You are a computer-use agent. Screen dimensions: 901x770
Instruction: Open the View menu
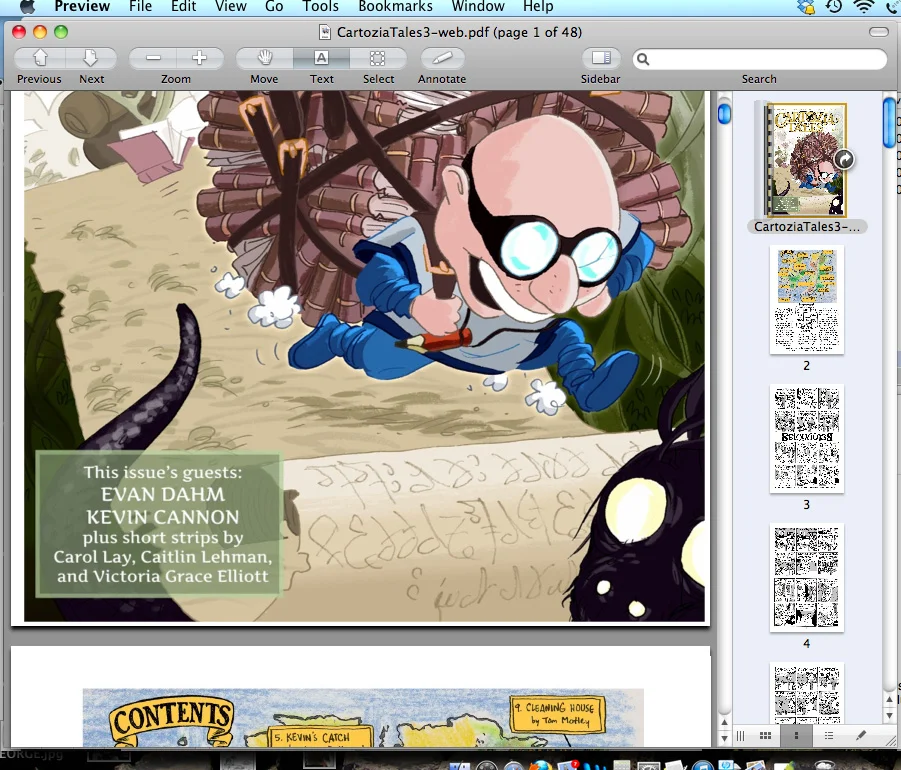[x=230, y=6]
